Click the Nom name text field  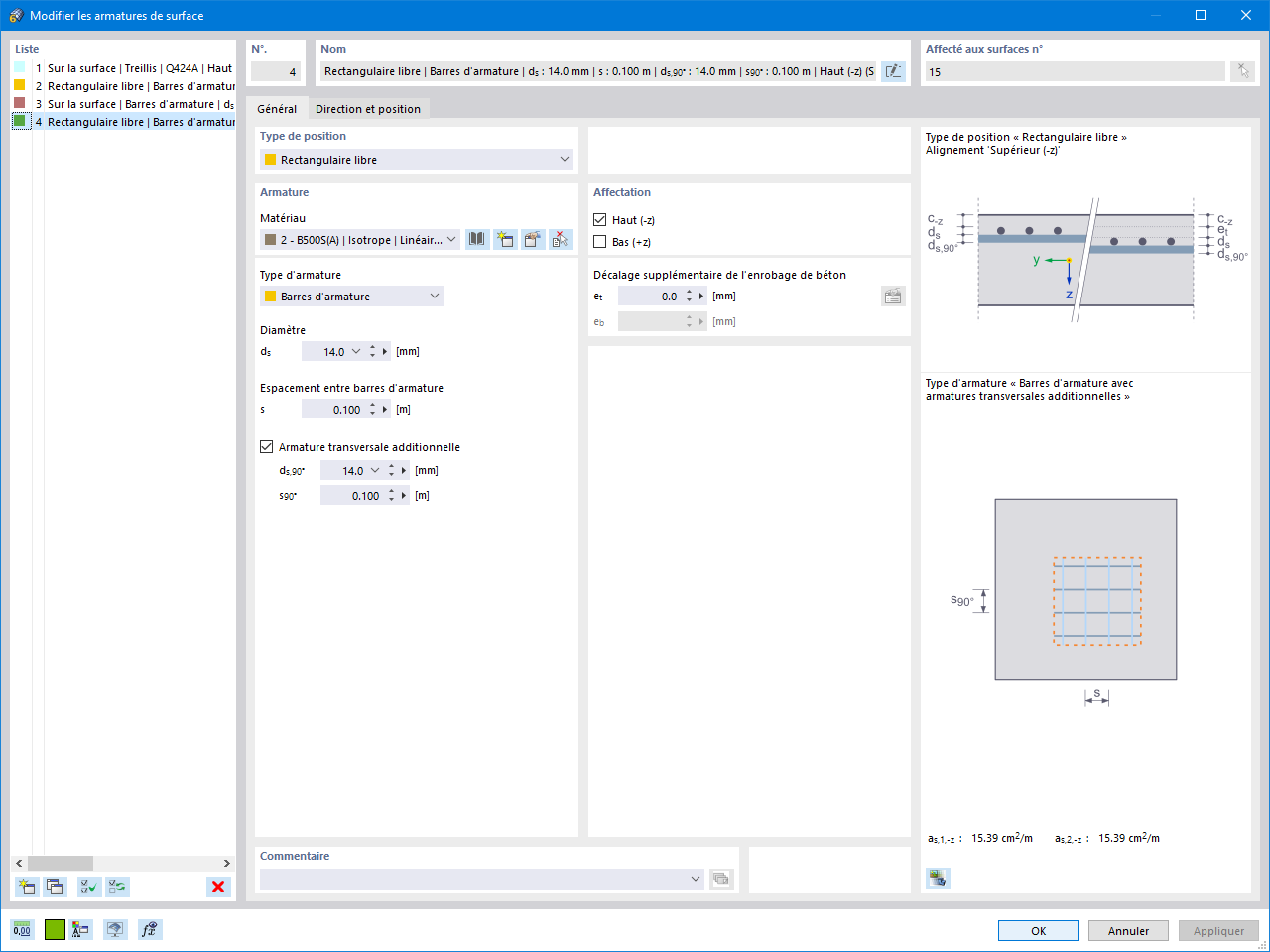(598, 71)
